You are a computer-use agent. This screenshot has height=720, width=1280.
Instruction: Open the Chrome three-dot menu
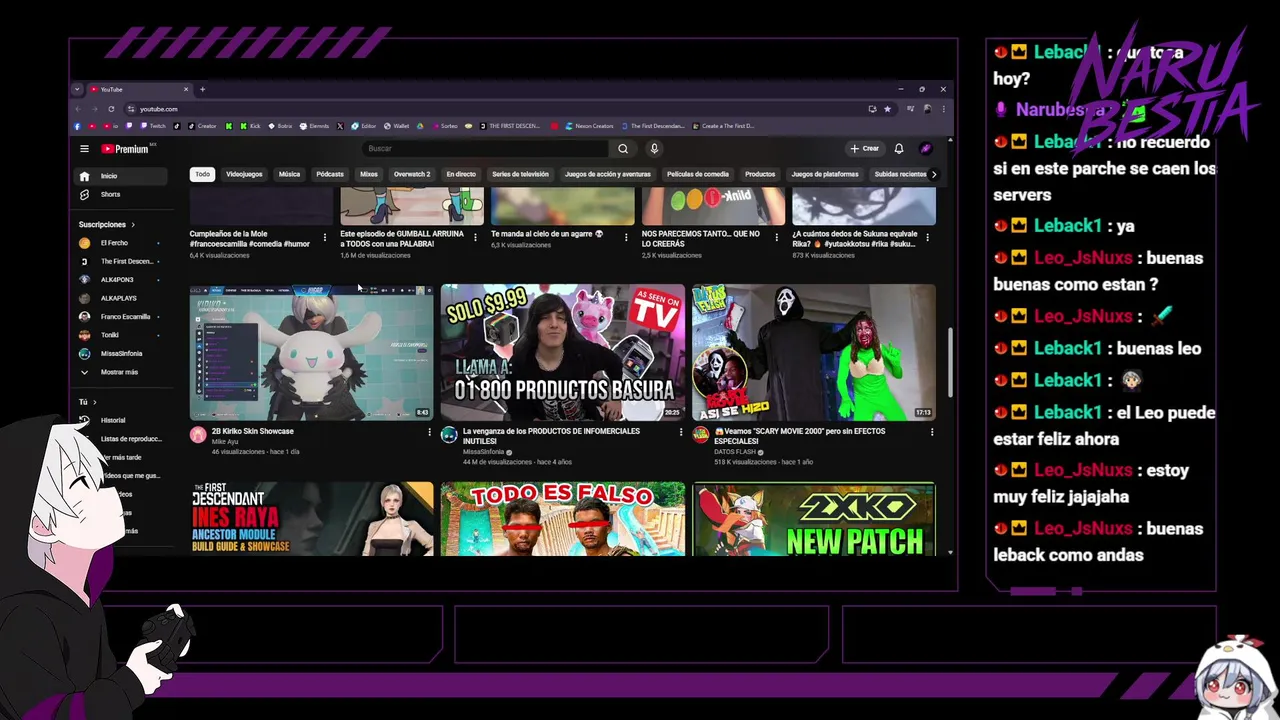[x=943, y=109]
